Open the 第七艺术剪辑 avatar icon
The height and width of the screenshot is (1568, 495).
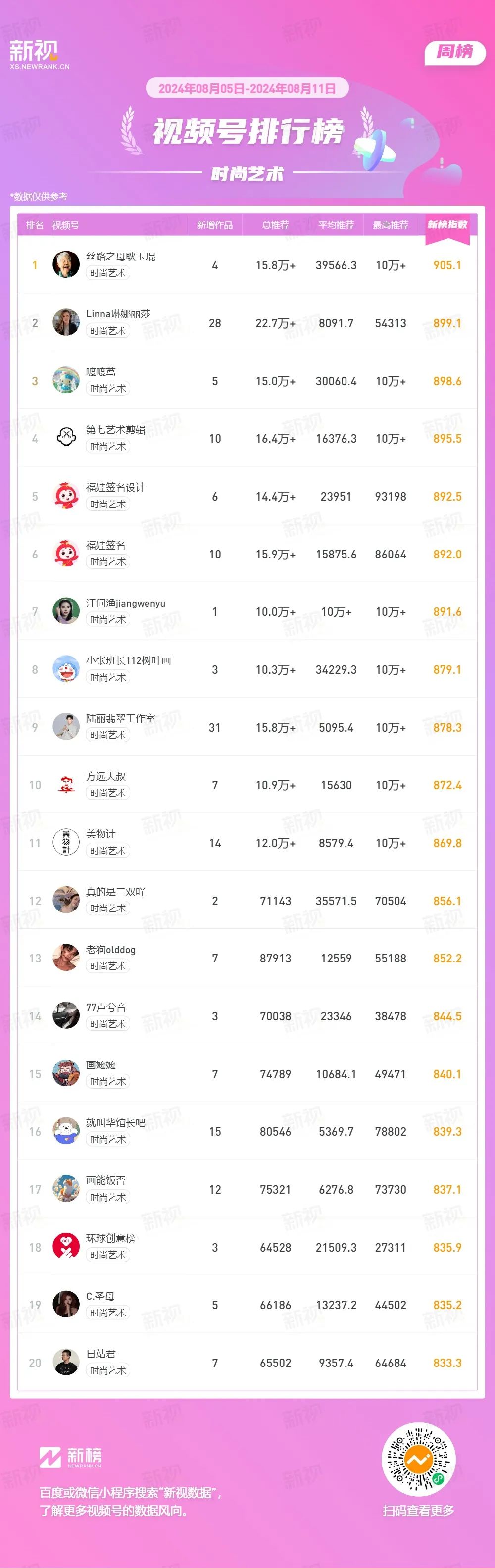pyautogui.click(x=66, y=438)
